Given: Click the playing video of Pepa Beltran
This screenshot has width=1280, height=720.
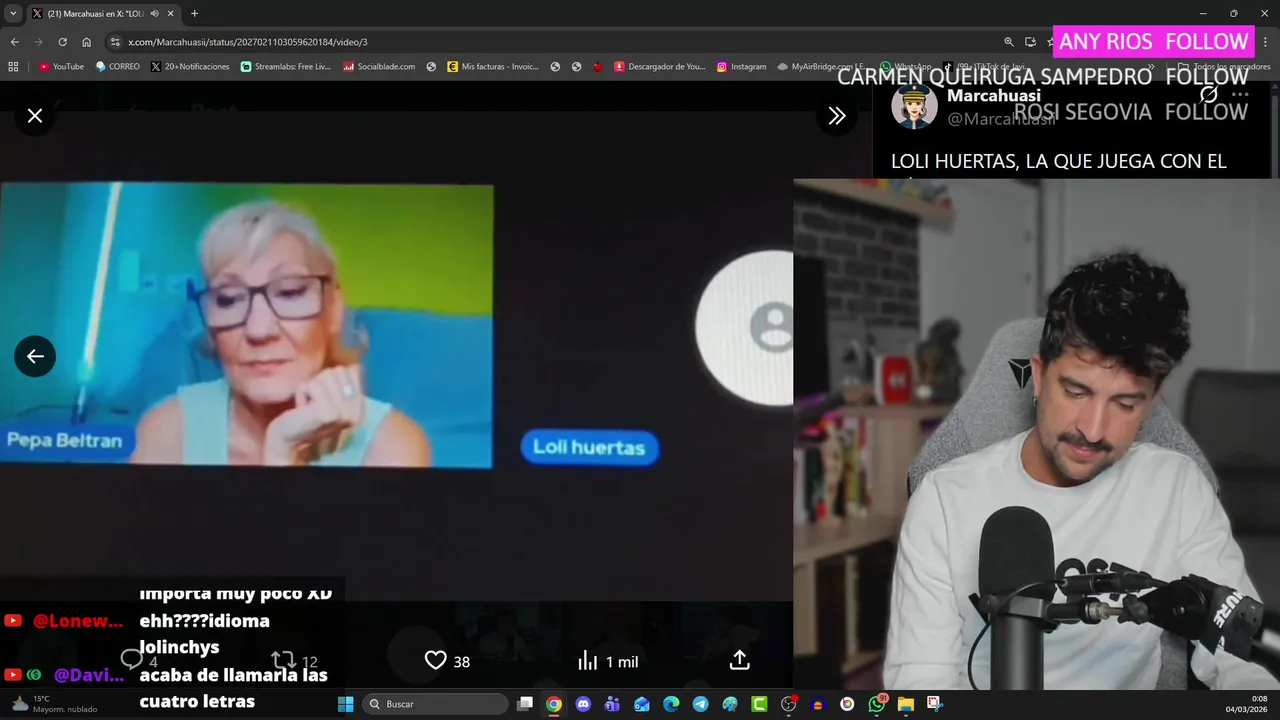Looking at the screenshot, I should pyautogui.click(x=246, y=325).
